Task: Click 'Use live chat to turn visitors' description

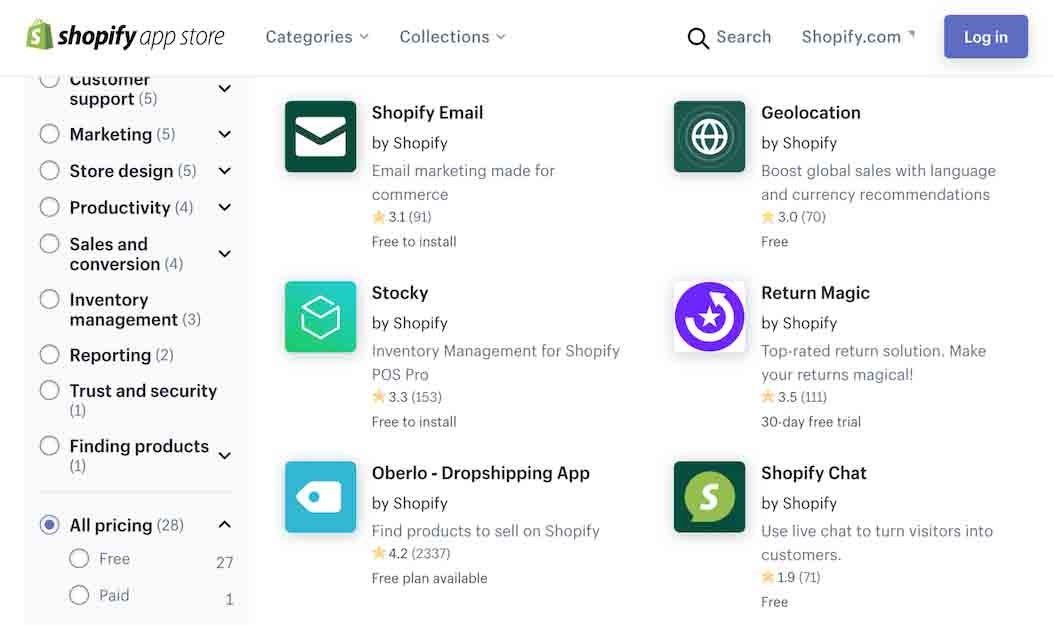Action: pyautogui.click(x=877, y=543)
